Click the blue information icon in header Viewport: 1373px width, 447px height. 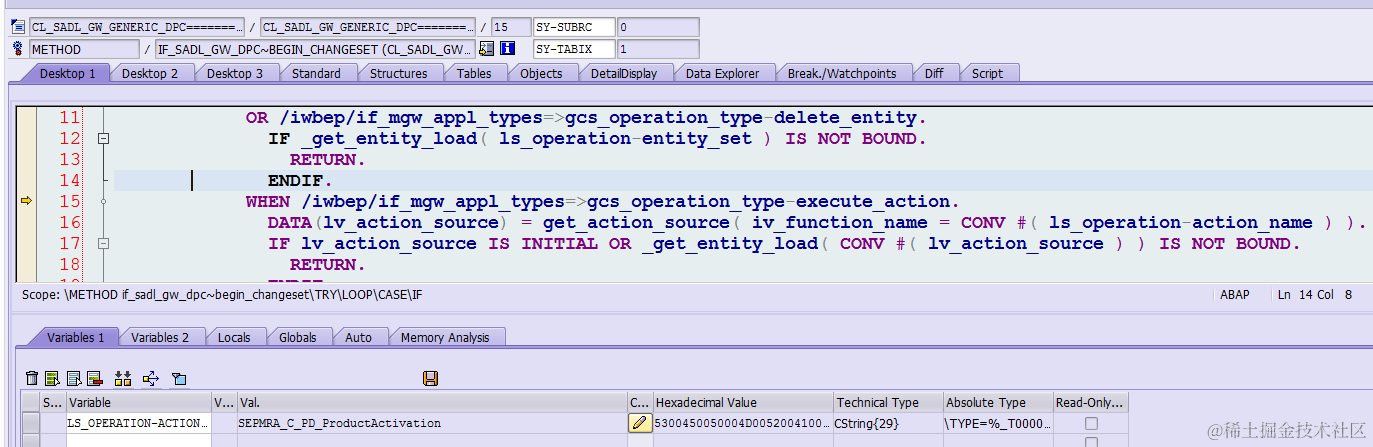point(507,48)
